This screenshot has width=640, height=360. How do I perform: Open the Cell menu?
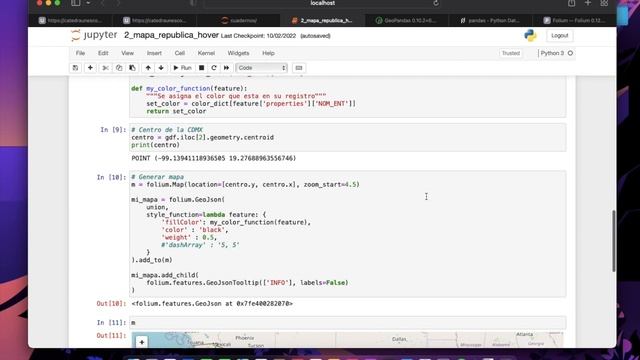click(180, 53)
